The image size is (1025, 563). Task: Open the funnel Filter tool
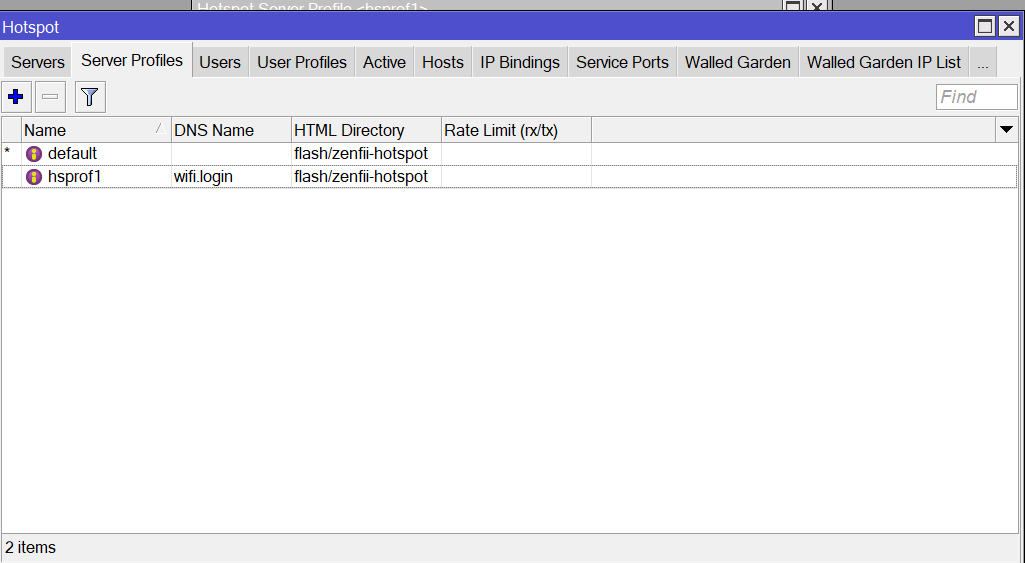tap(90, 97)
